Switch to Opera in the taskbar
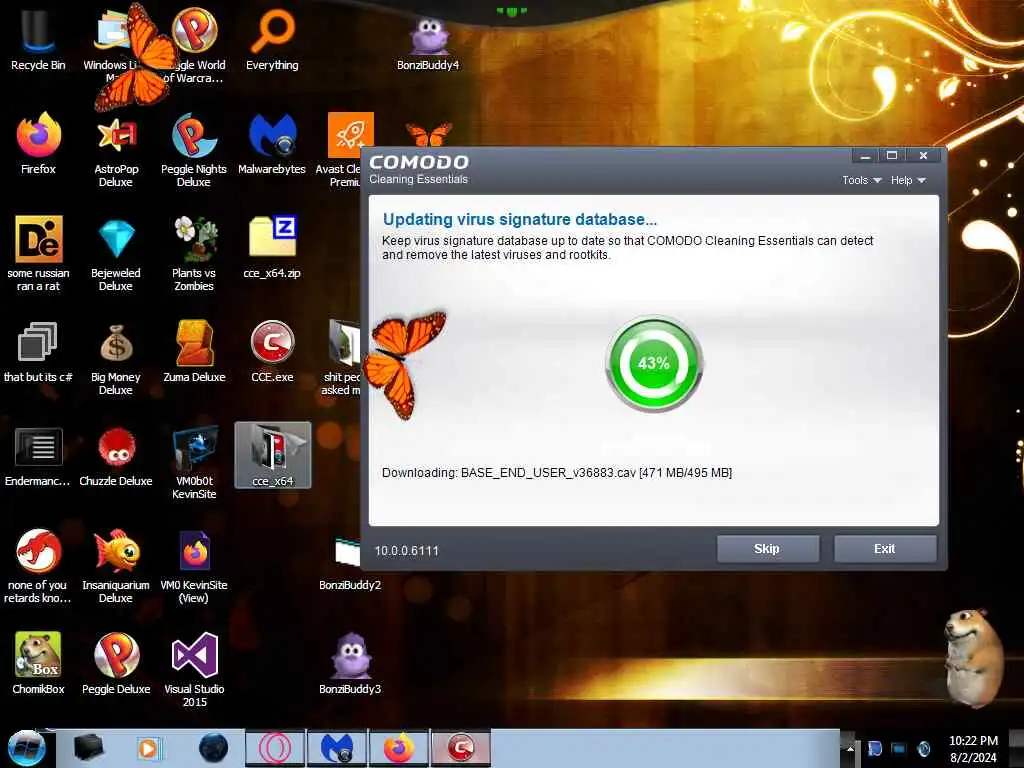1024x768 pixels. coord(275,748)
